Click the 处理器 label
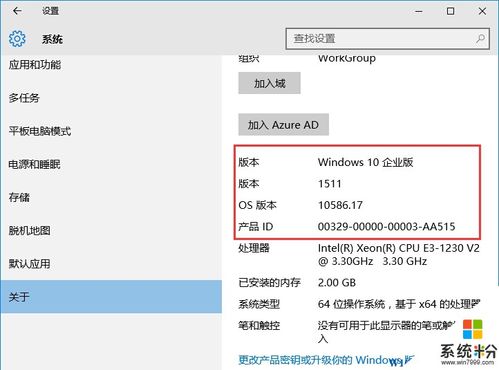 pos(254,248)
